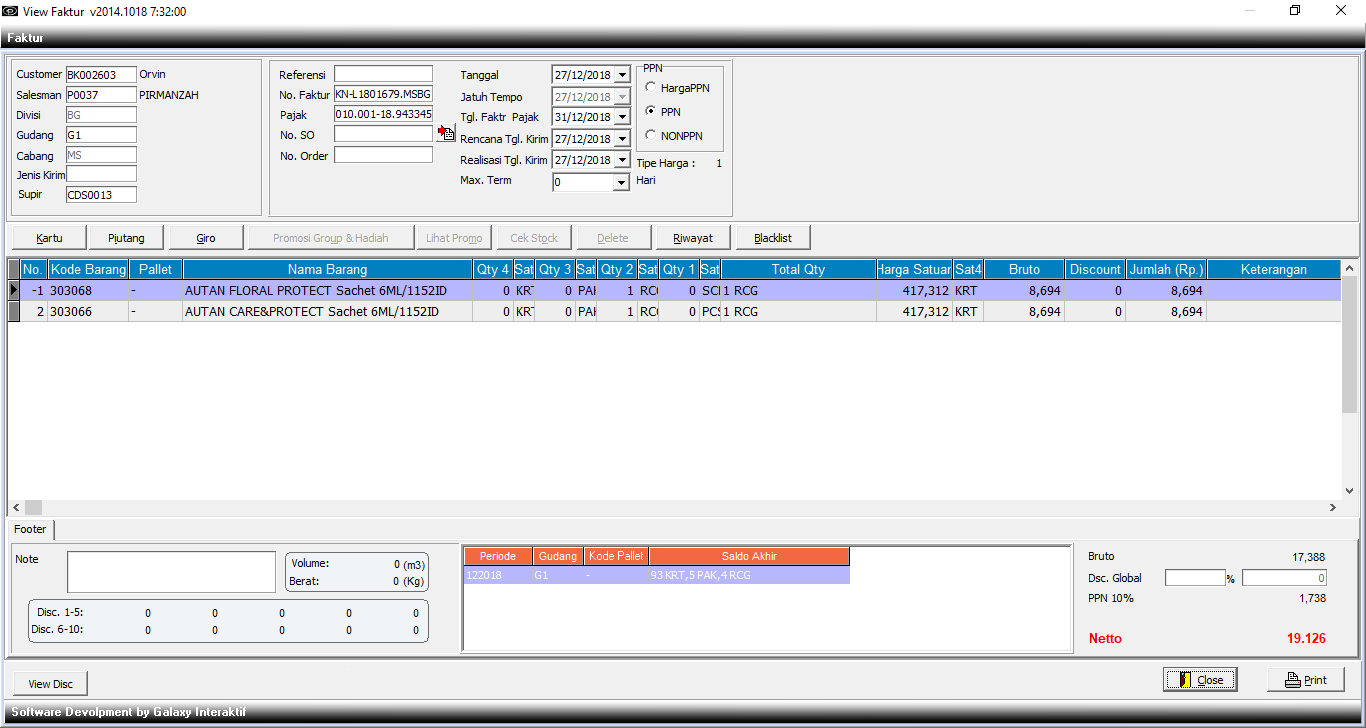Select the NONPPN radio button

[651, 136]
